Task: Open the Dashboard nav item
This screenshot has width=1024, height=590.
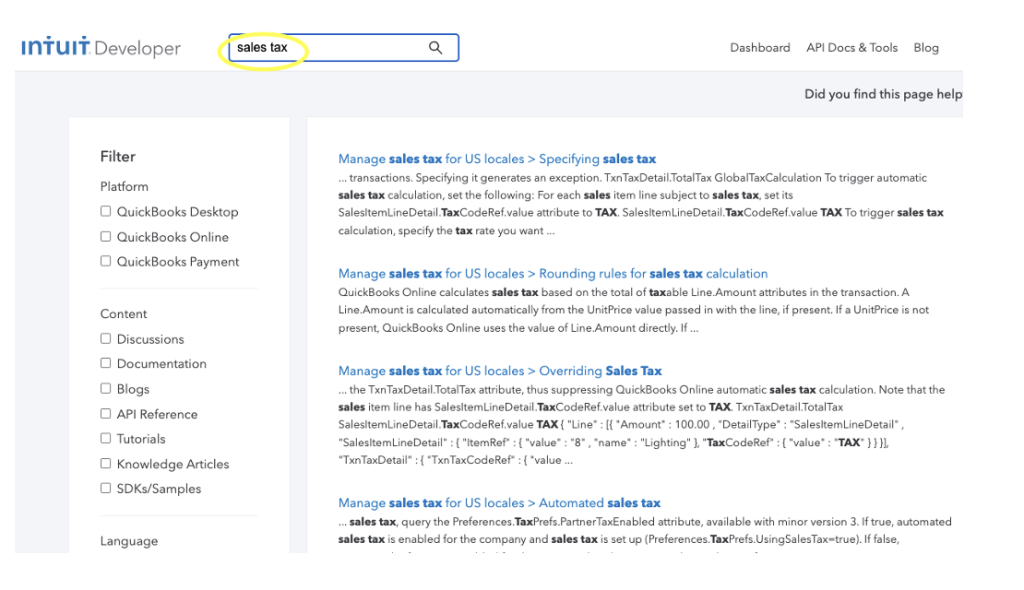Action: pyautogui.click(x=760, y=48)
